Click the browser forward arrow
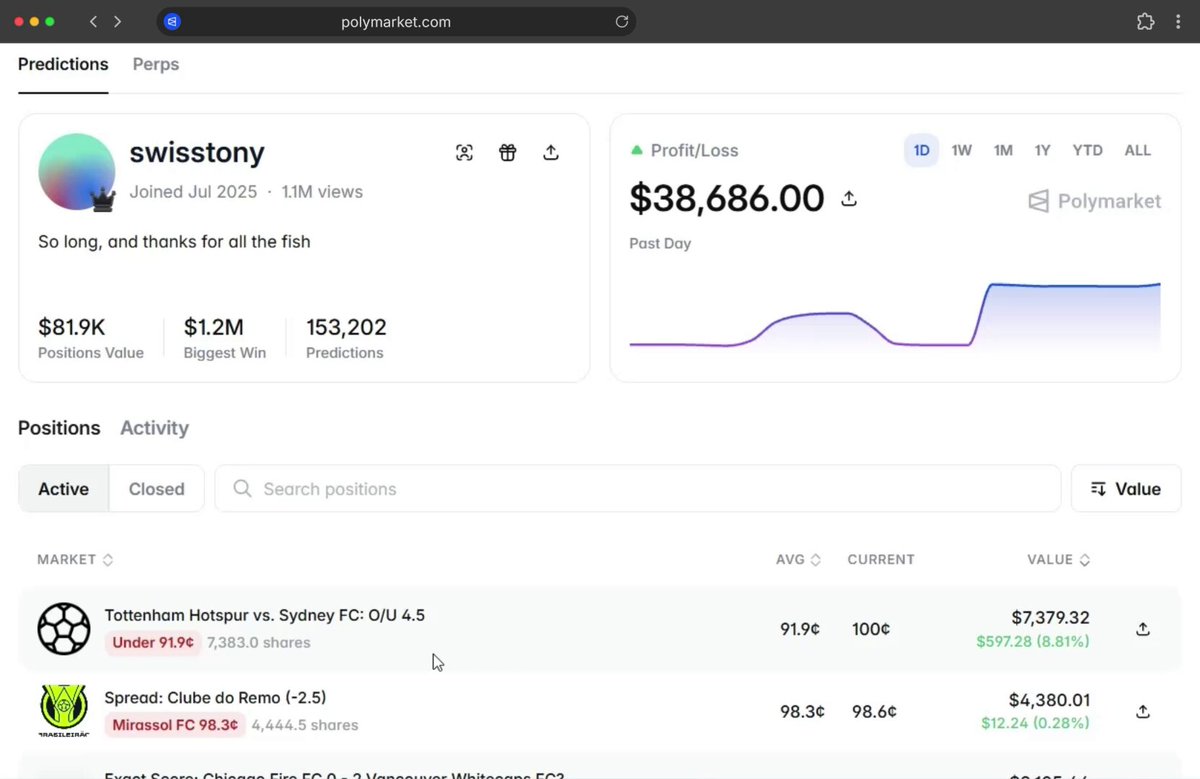1200x779 pixels. pos(117,21)
